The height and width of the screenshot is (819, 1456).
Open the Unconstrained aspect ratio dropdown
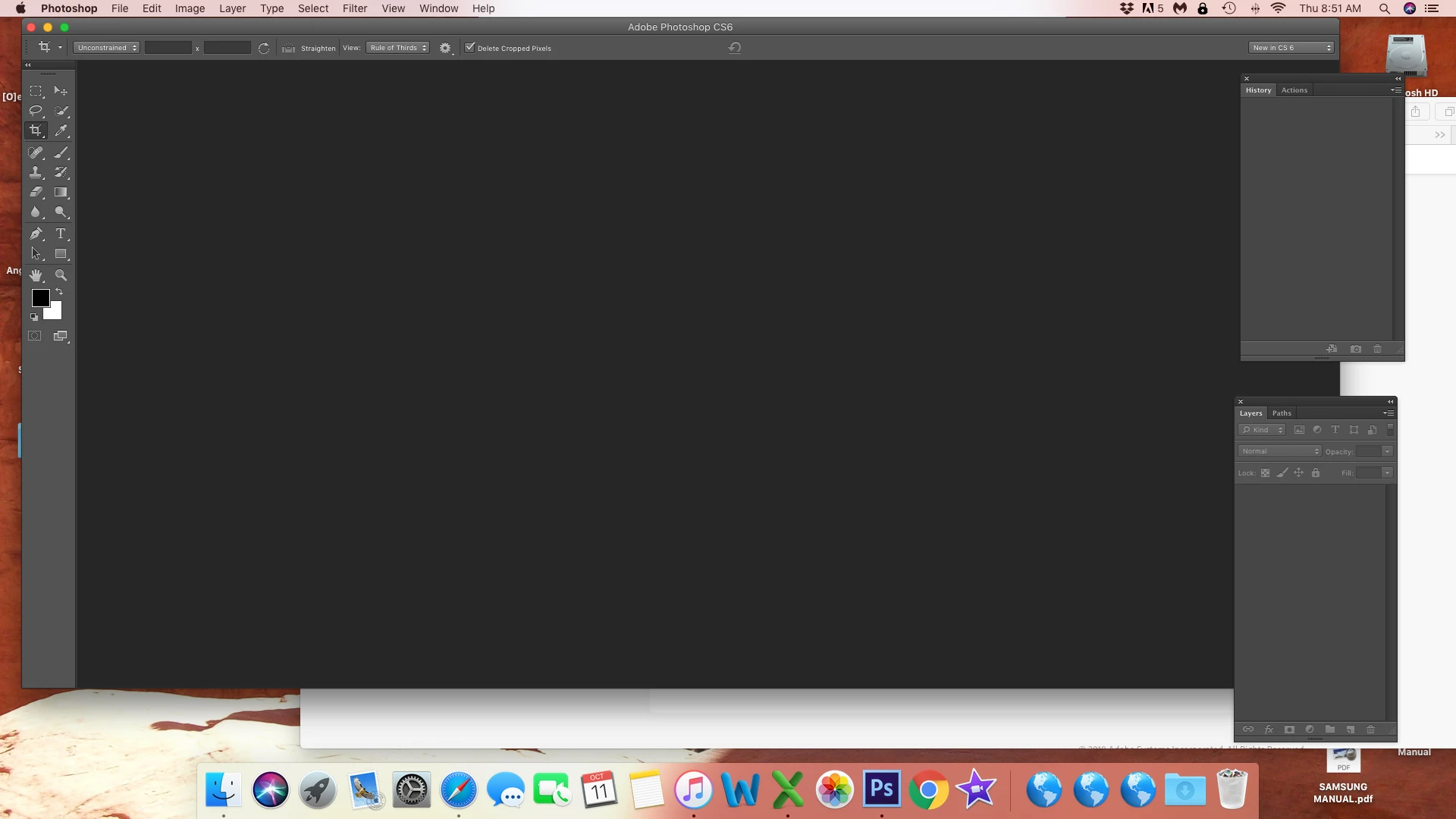point(106,48)
